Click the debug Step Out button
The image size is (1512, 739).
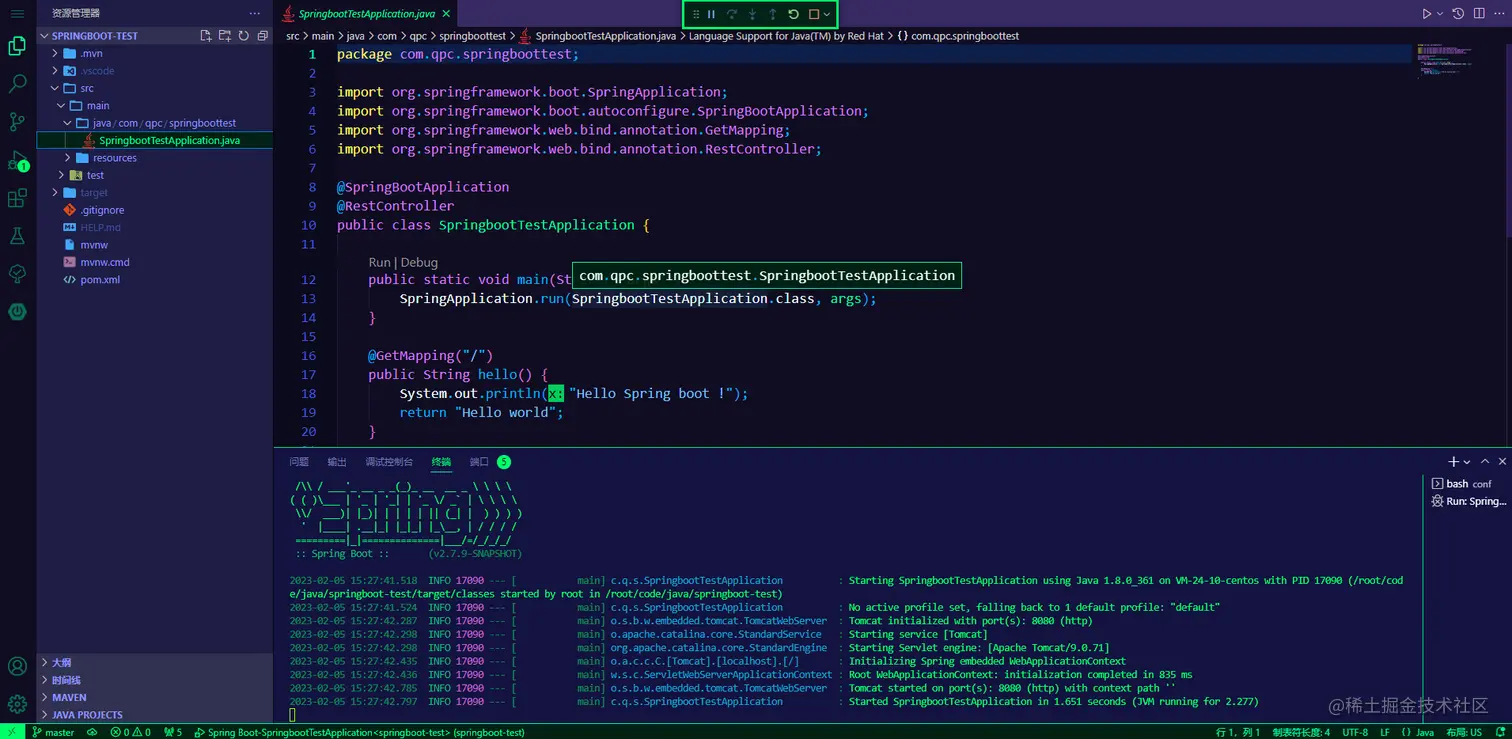pos(773,14)
